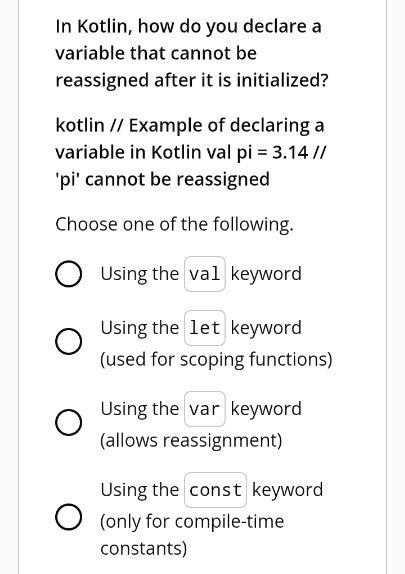
Task: Click 'keyword' text after the val chip
Action: coord(266,274)
